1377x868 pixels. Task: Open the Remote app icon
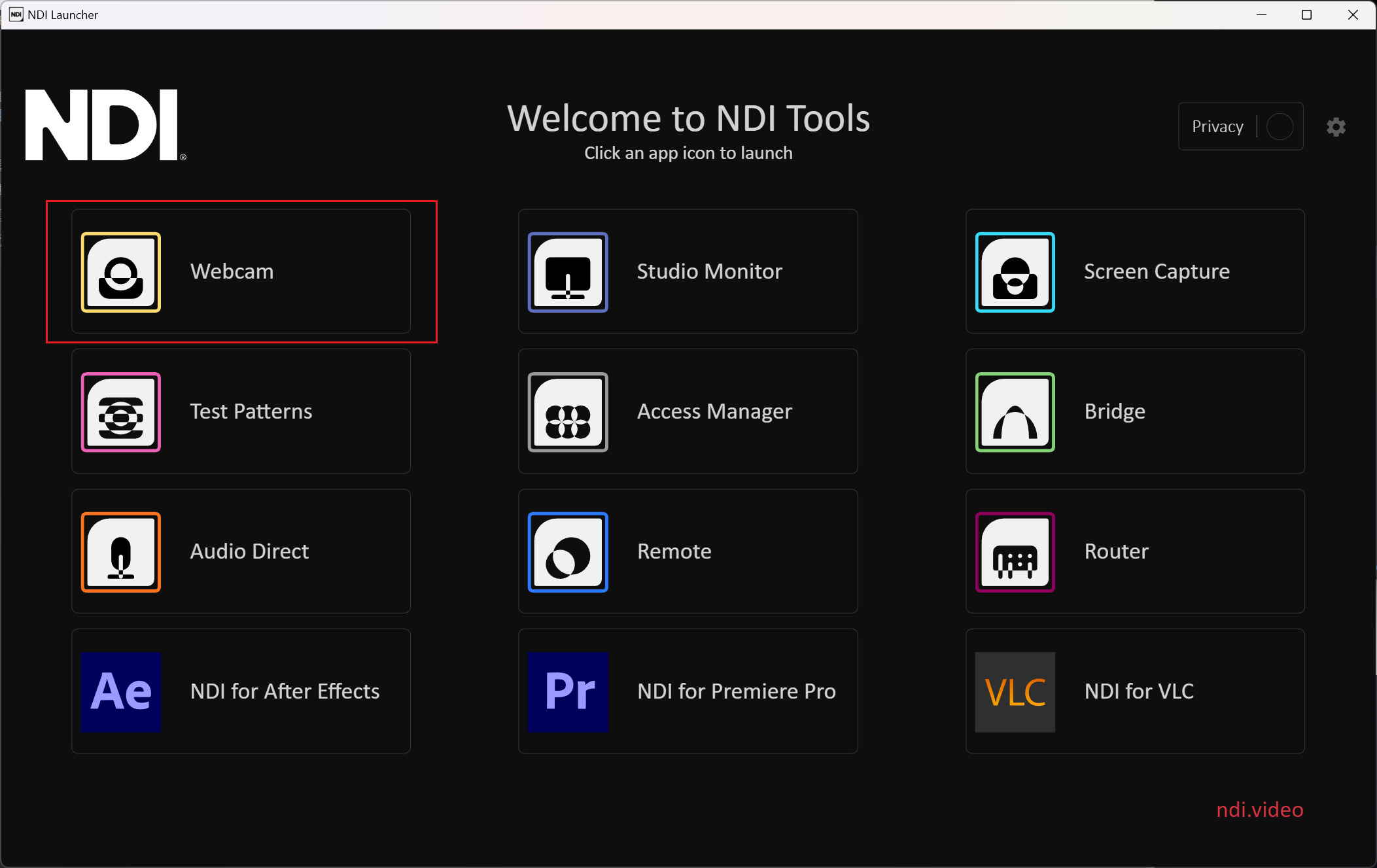point(568,552)
